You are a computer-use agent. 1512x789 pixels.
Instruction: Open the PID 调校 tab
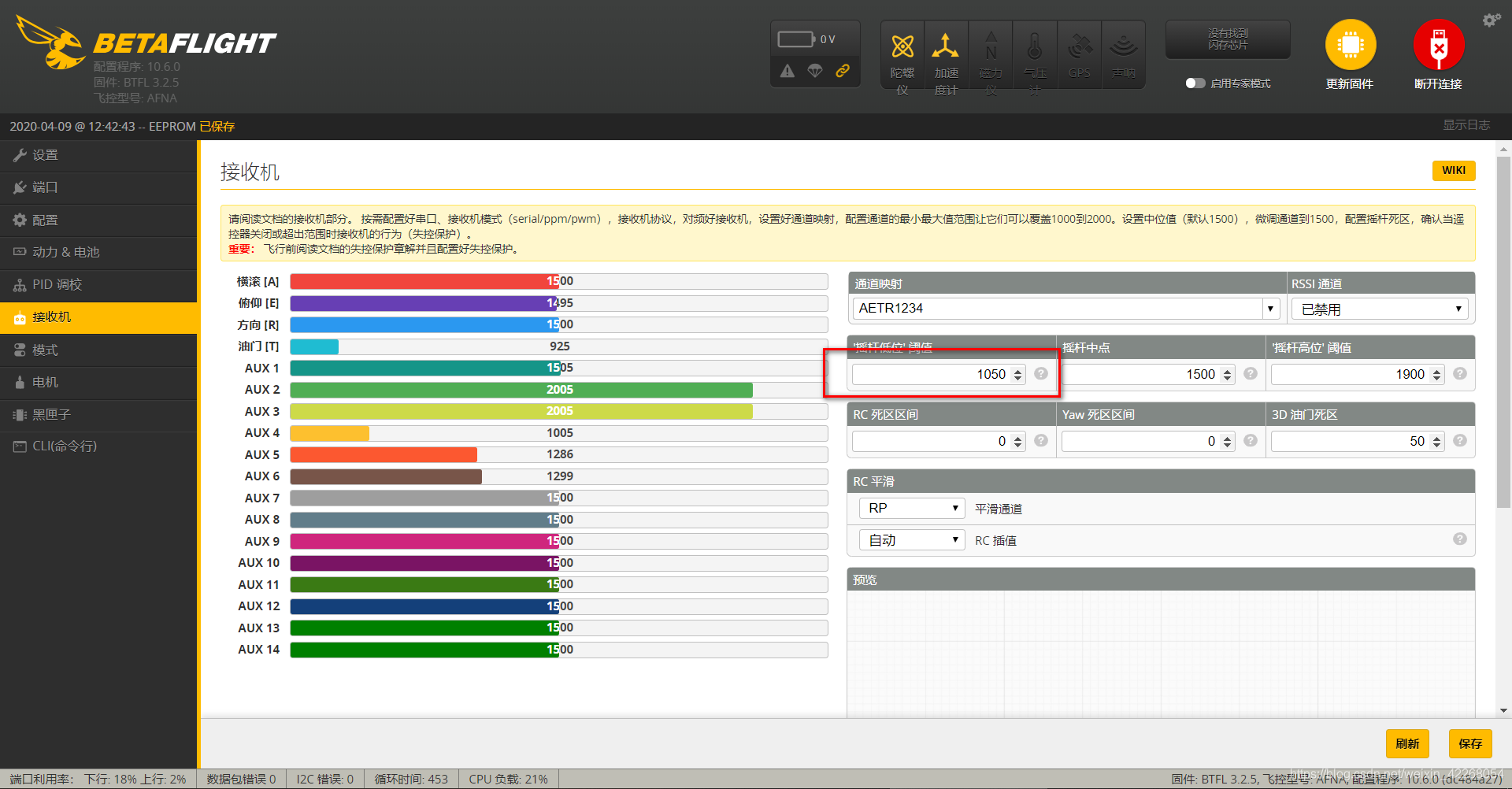[x=98, y=284]
